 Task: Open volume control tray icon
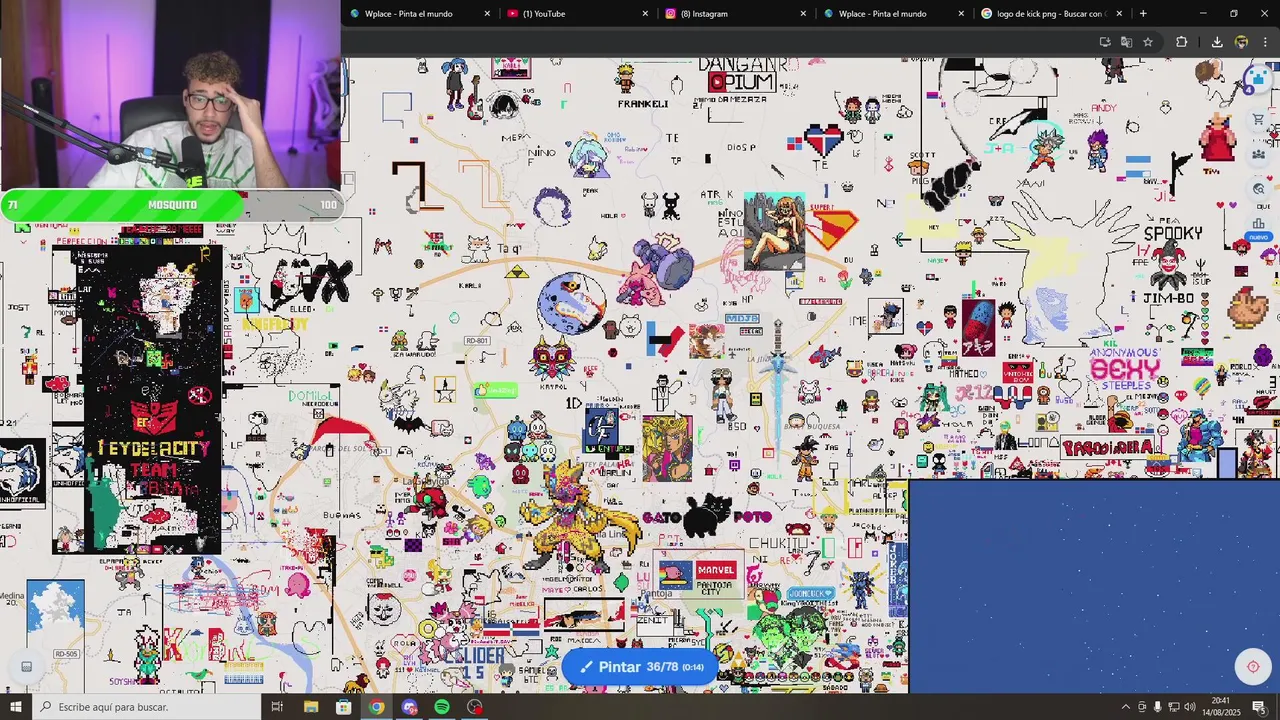coord(1190,707)
